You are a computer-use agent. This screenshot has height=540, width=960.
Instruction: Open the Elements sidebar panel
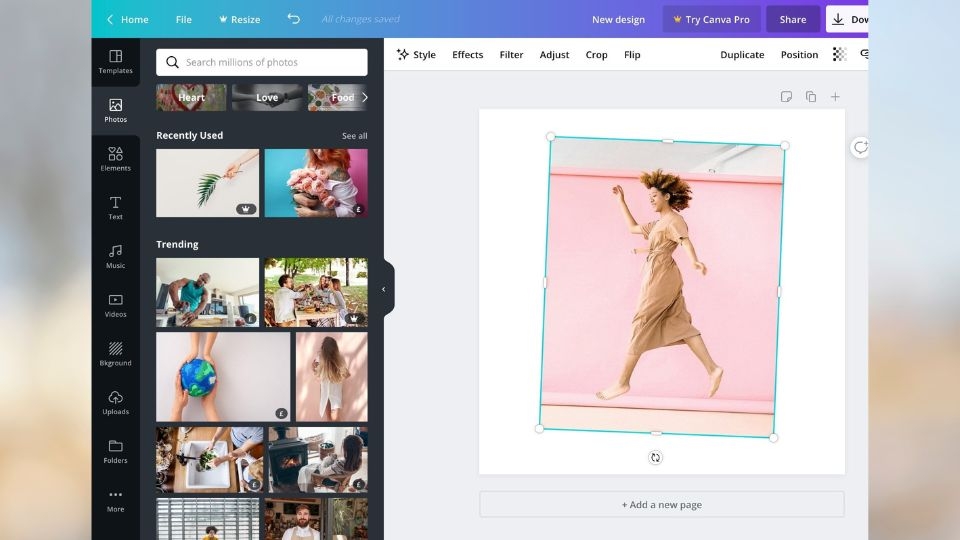pos(116,159)
